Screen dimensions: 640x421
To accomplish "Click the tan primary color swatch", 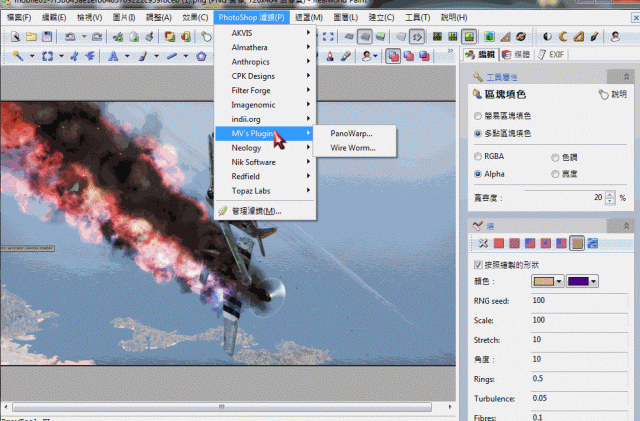I will (544, 281).
